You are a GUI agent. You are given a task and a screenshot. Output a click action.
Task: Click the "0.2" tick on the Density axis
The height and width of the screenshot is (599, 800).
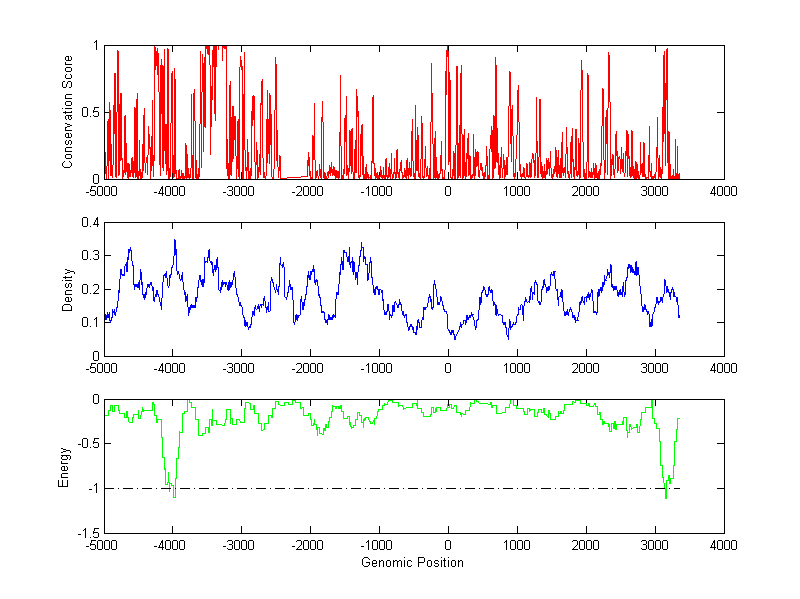tap(89, 289)
